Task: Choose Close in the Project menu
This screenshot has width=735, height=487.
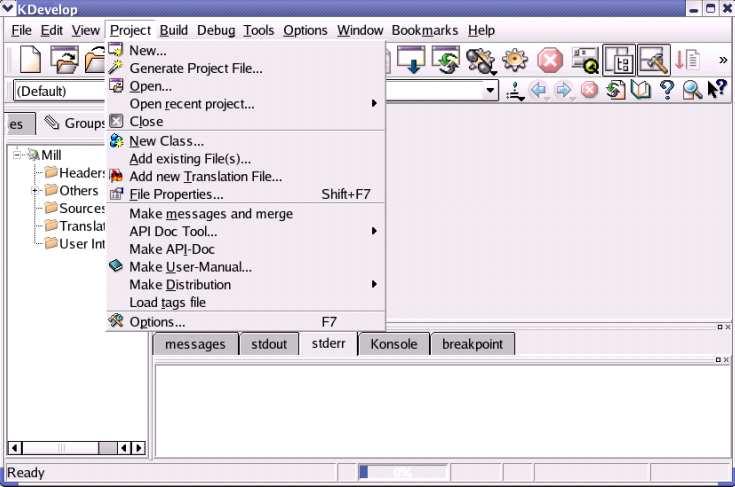Action: [246, 121]
